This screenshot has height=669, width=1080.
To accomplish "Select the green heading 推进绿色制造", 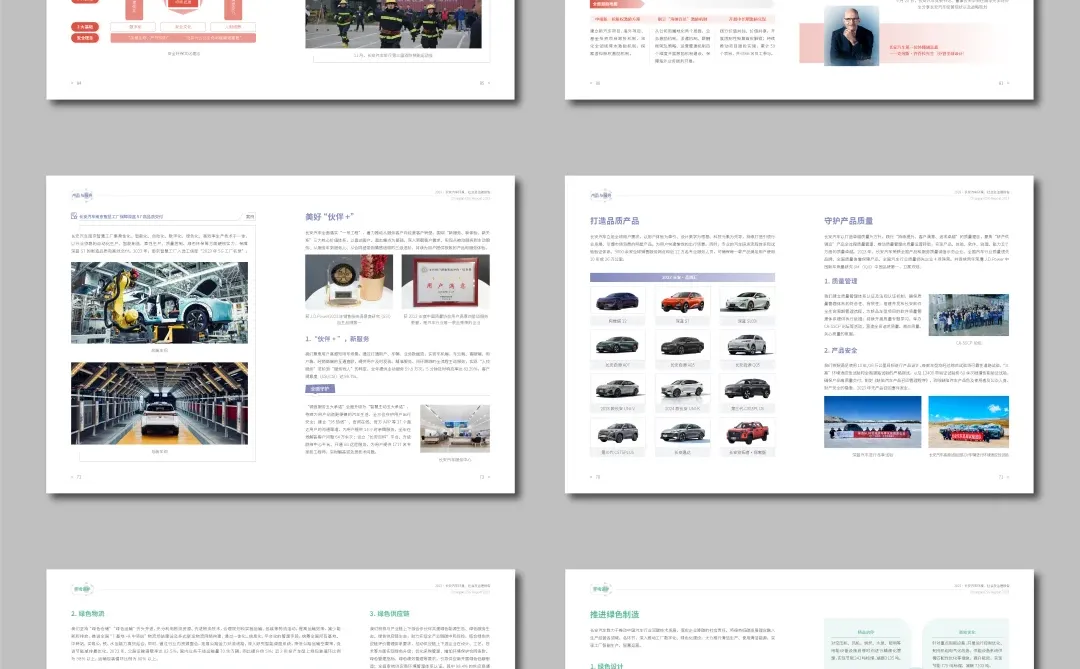I will pyautogui.click(x=614, y=614).
